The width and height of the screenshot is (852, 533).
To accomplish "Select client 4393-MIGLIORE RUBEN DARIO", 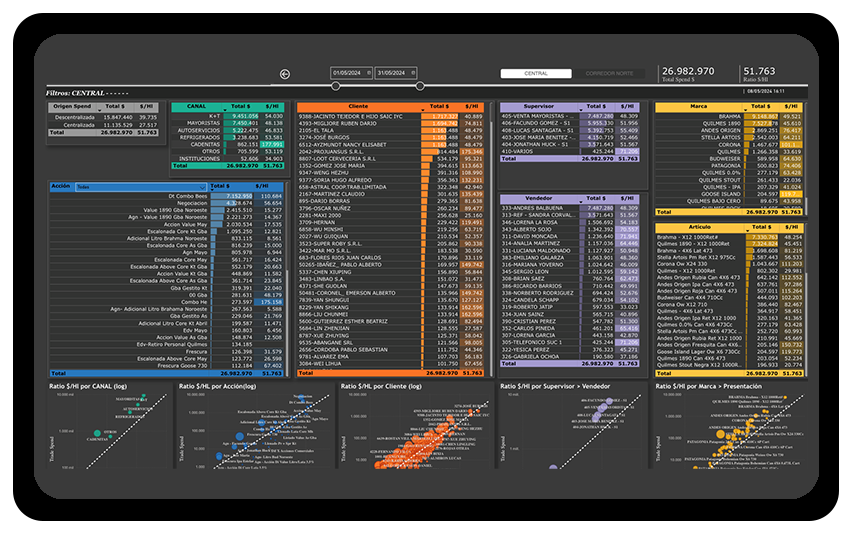I will click(x=390, y=123).
